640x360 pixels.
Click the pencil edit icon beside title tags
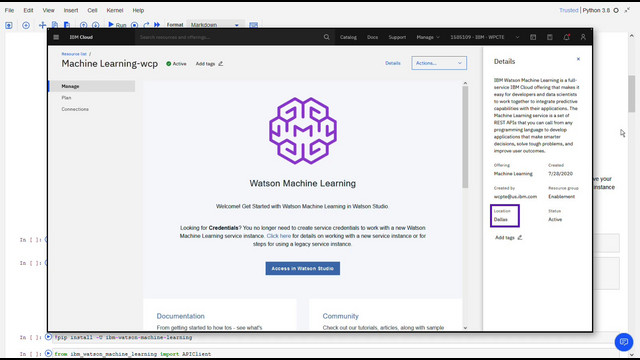(x=221, y=64)
